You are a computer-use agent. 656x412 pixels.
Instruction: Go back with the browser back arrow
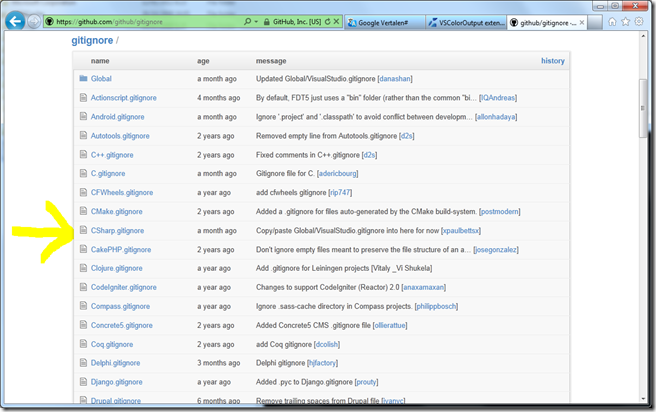pyautogui.click(x=15, y=21)
